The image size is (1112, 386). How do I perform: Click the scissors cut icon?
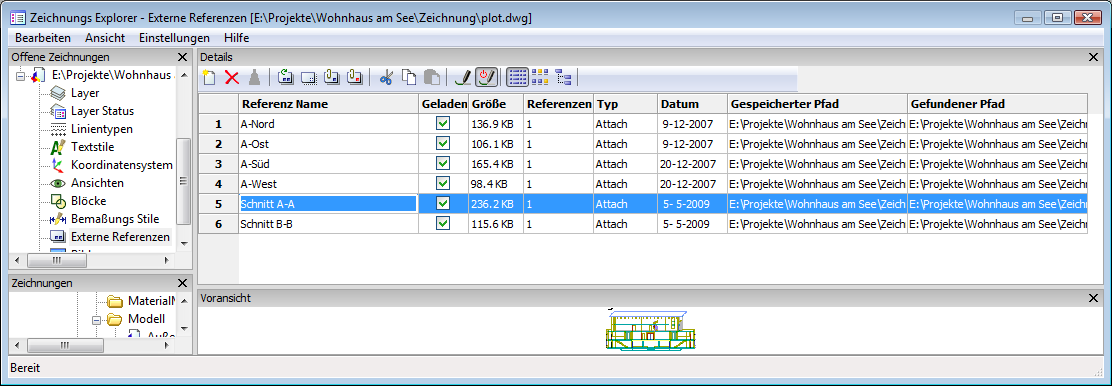[386, 77]
